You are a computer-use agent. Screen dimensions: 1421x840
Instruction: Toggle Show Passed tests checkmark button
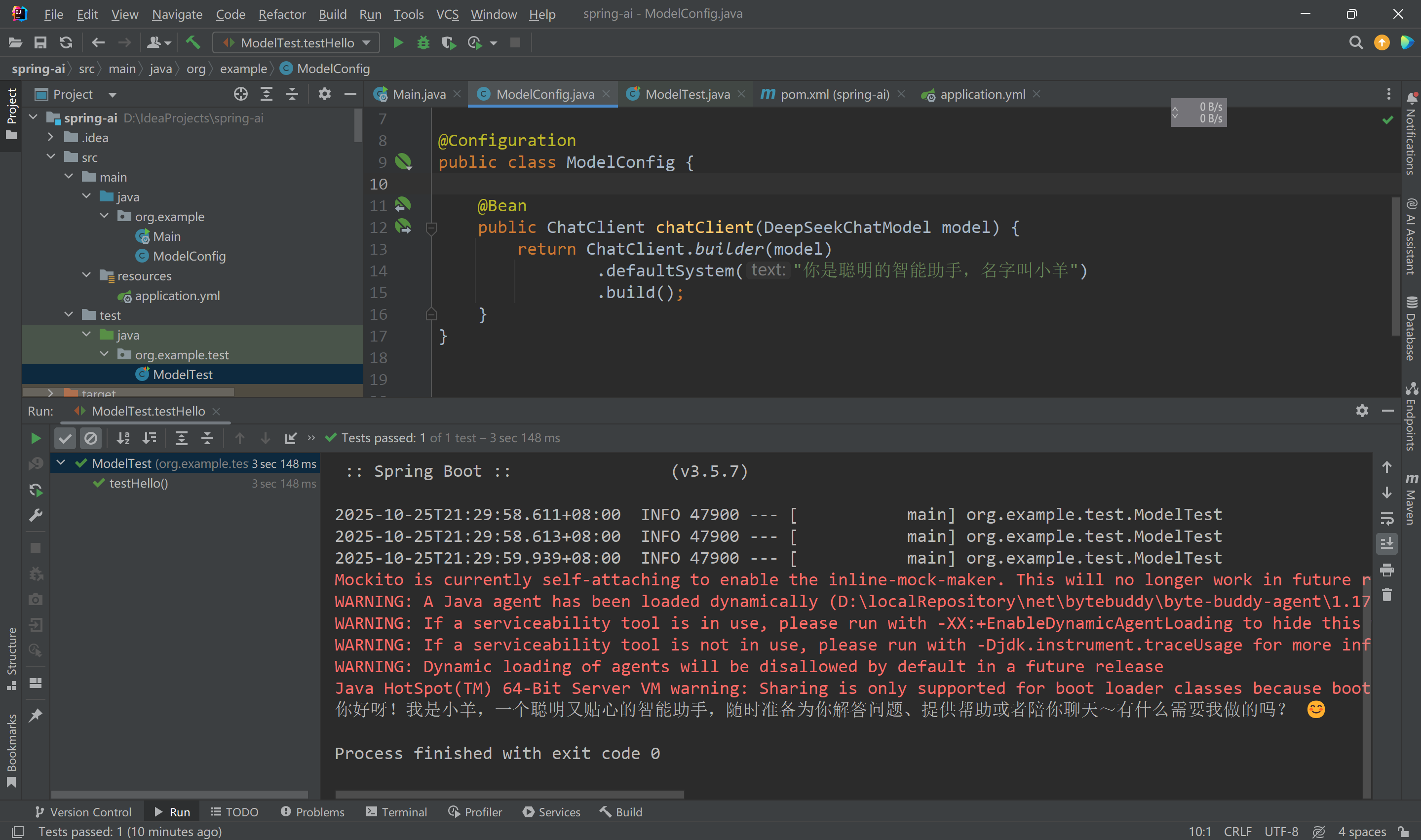point(65,438)
